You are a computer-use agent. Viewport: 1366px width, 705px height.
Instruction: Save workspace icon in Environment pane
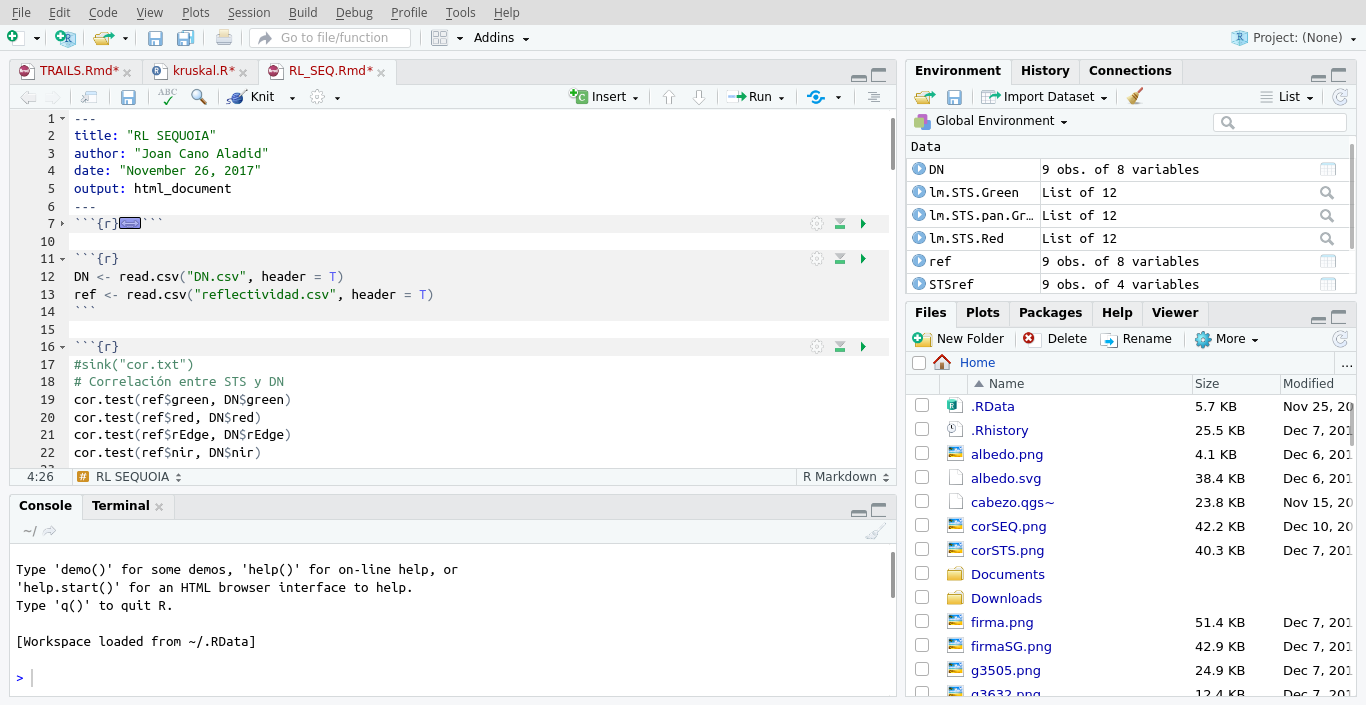tap(954, 97)
